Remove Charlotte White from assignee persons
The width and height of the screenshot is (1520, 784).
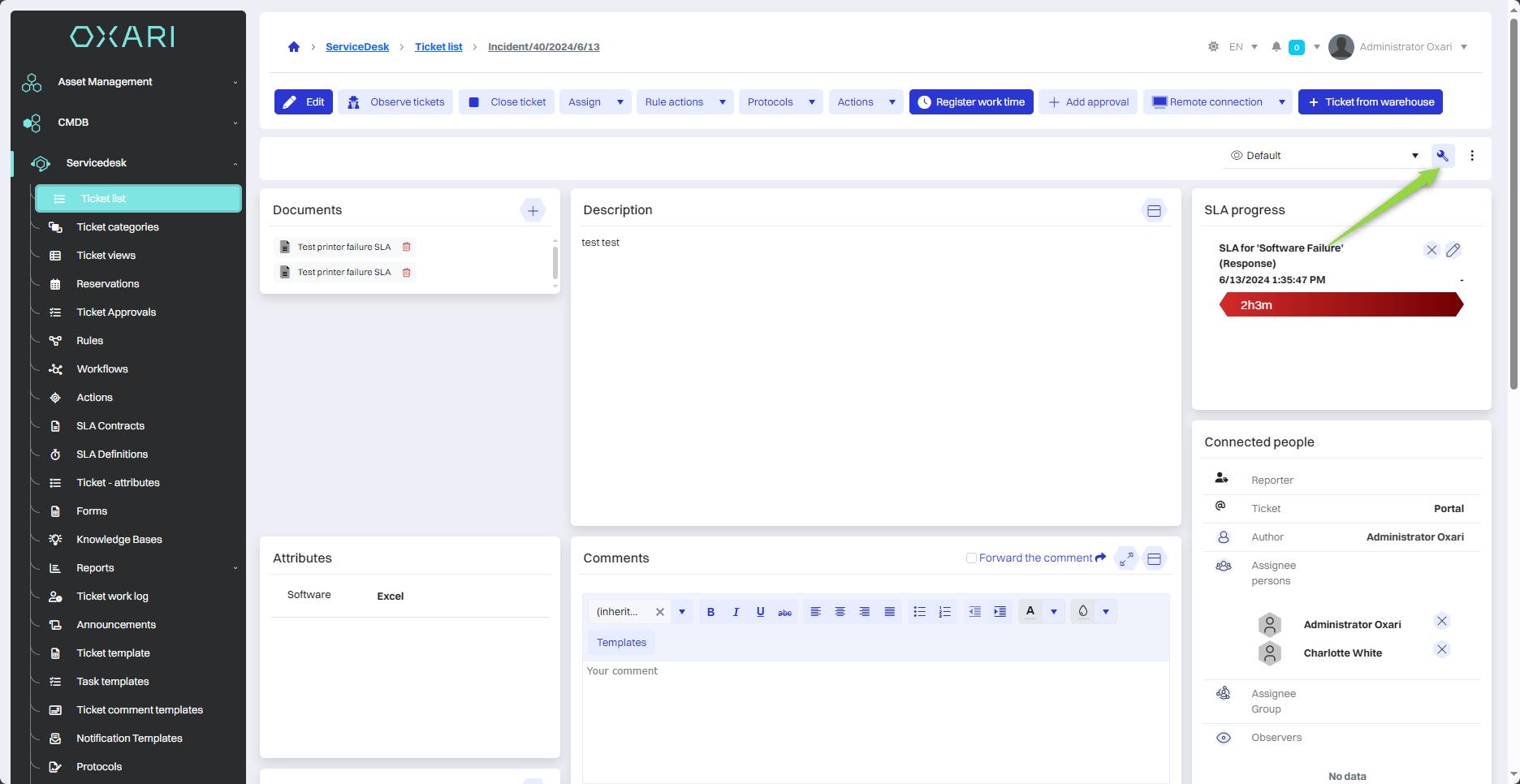click(x=1442, y=649)
